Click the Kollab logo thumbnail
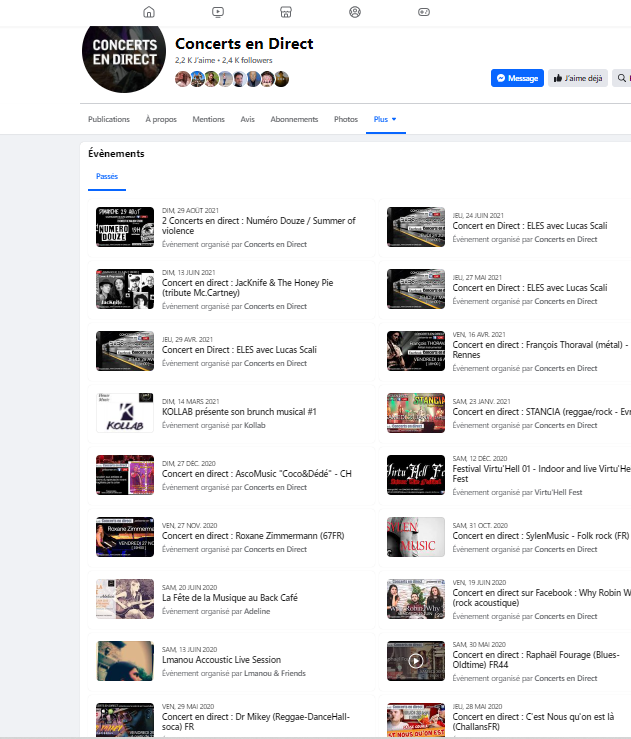 click(x=125, y=413)
